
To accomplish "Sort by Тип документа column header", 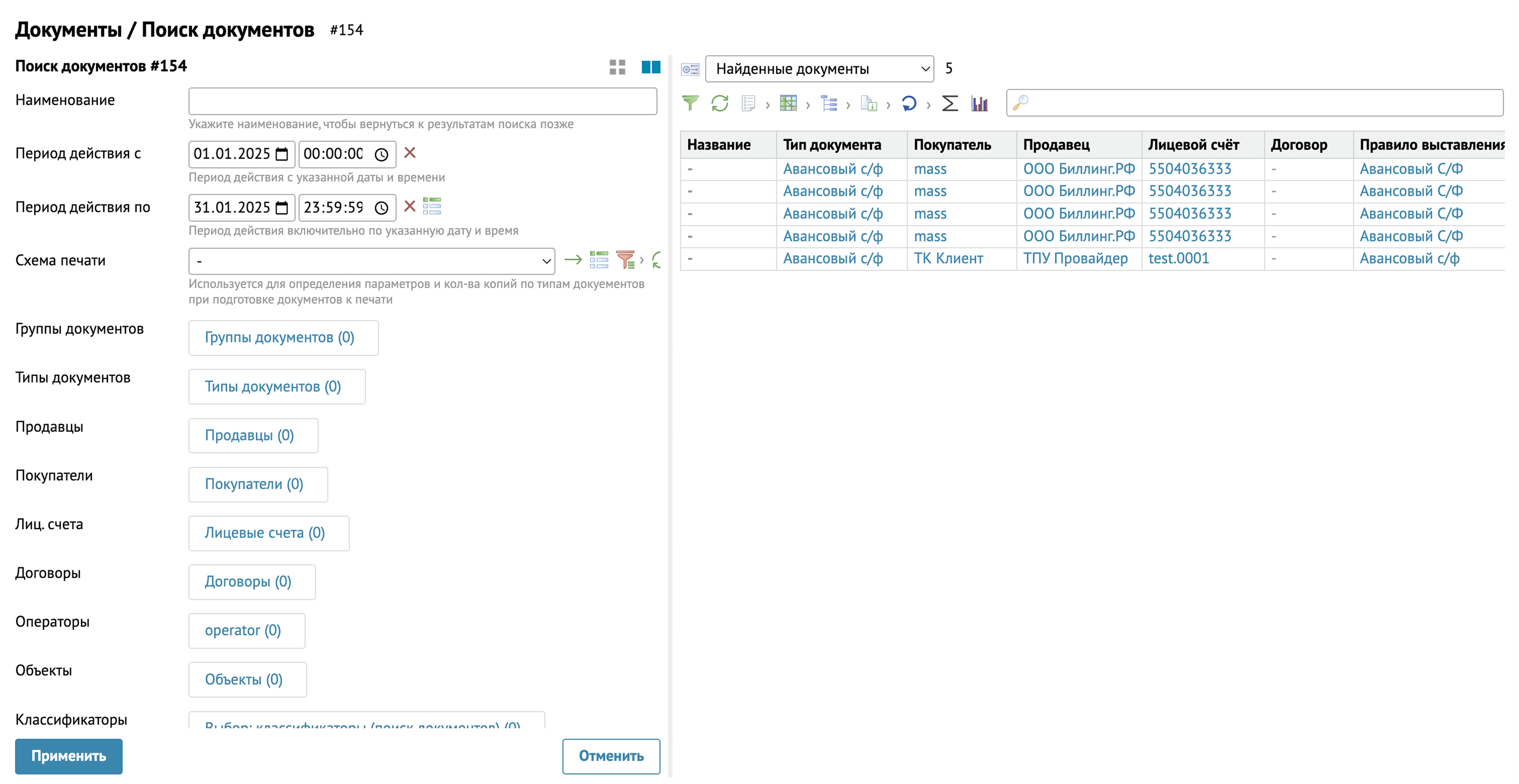I will [841, 144].
